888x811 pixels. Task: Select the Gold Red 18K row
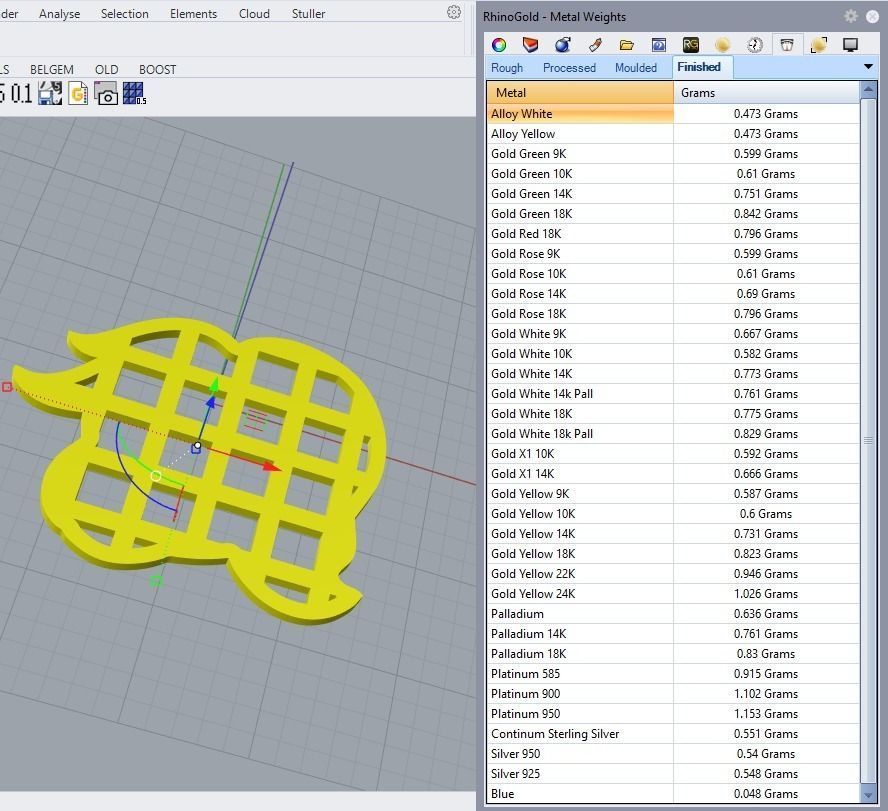tap(673, 234)
